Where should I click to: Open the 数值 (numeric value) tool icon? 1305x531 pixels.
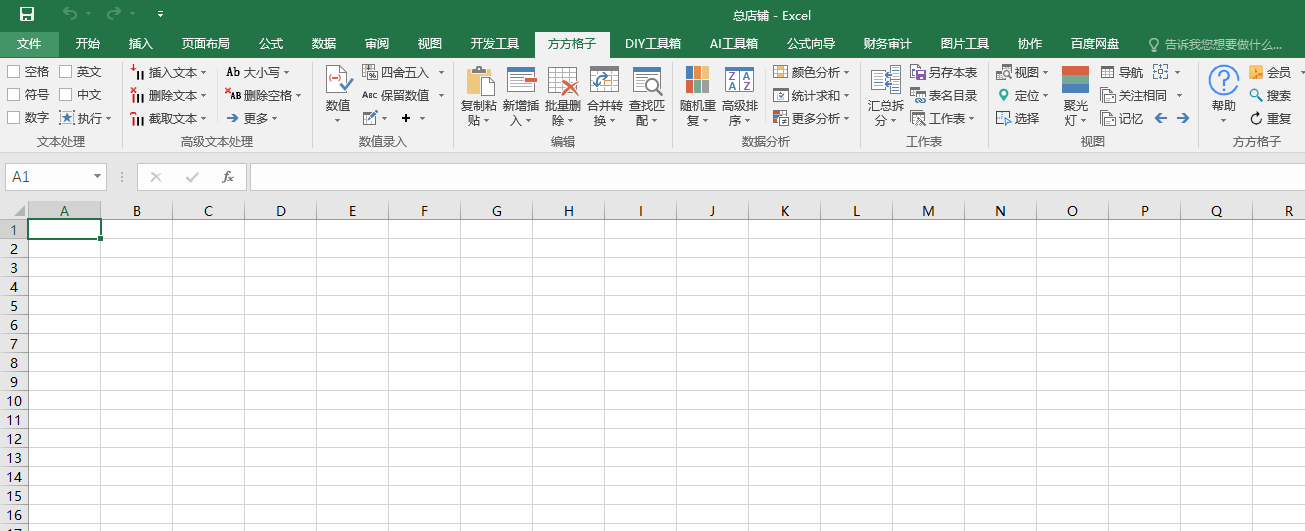[338, 81]
